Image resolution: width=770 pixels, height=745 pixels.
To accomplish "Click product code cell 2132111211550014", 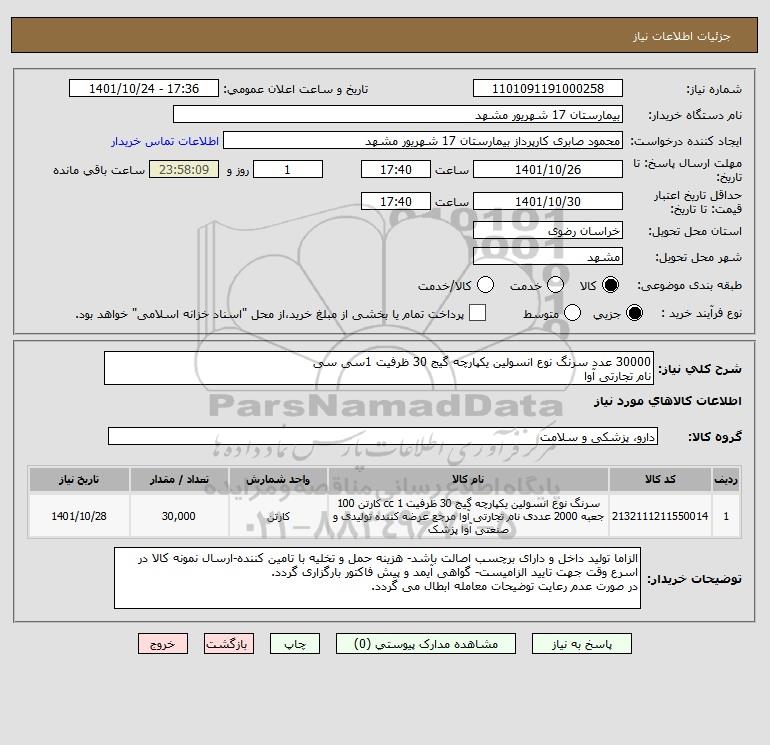I will (660, 516).
